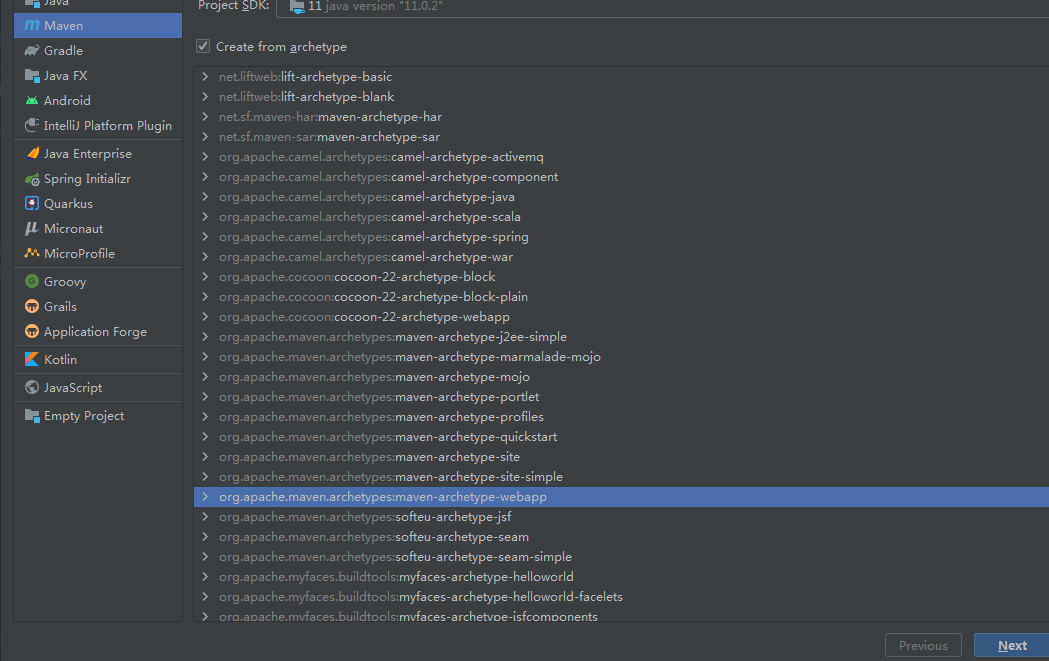Expand lift-archetype-basic node

pos(205,77)
